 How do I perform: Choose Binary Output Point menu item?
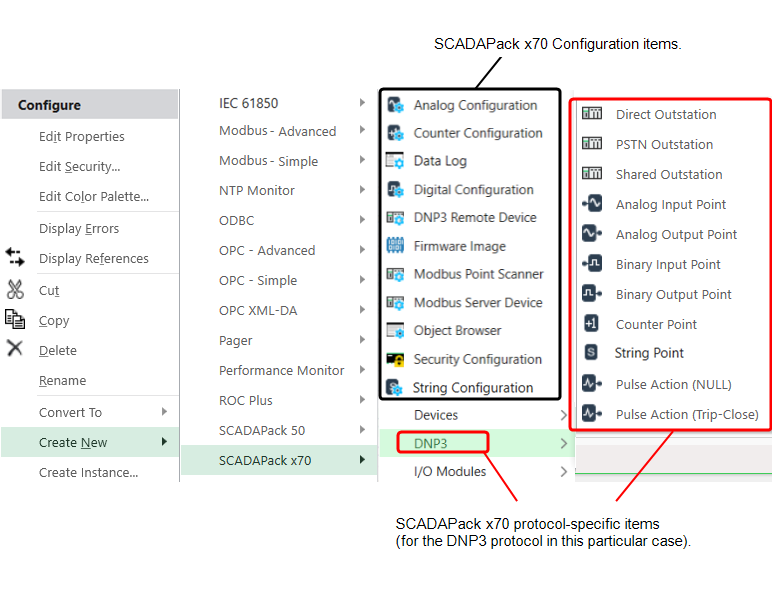click(x=673, y=294)
